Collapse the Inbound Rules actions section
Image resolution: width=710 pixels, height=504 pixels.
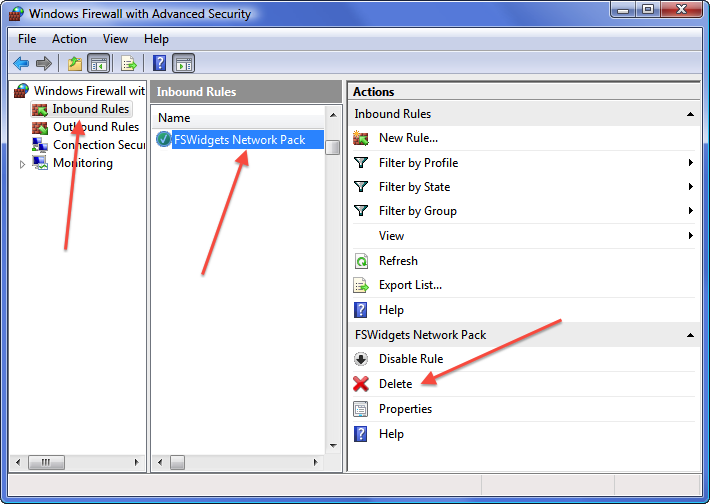pyautogui.click(x=690, y=114)
